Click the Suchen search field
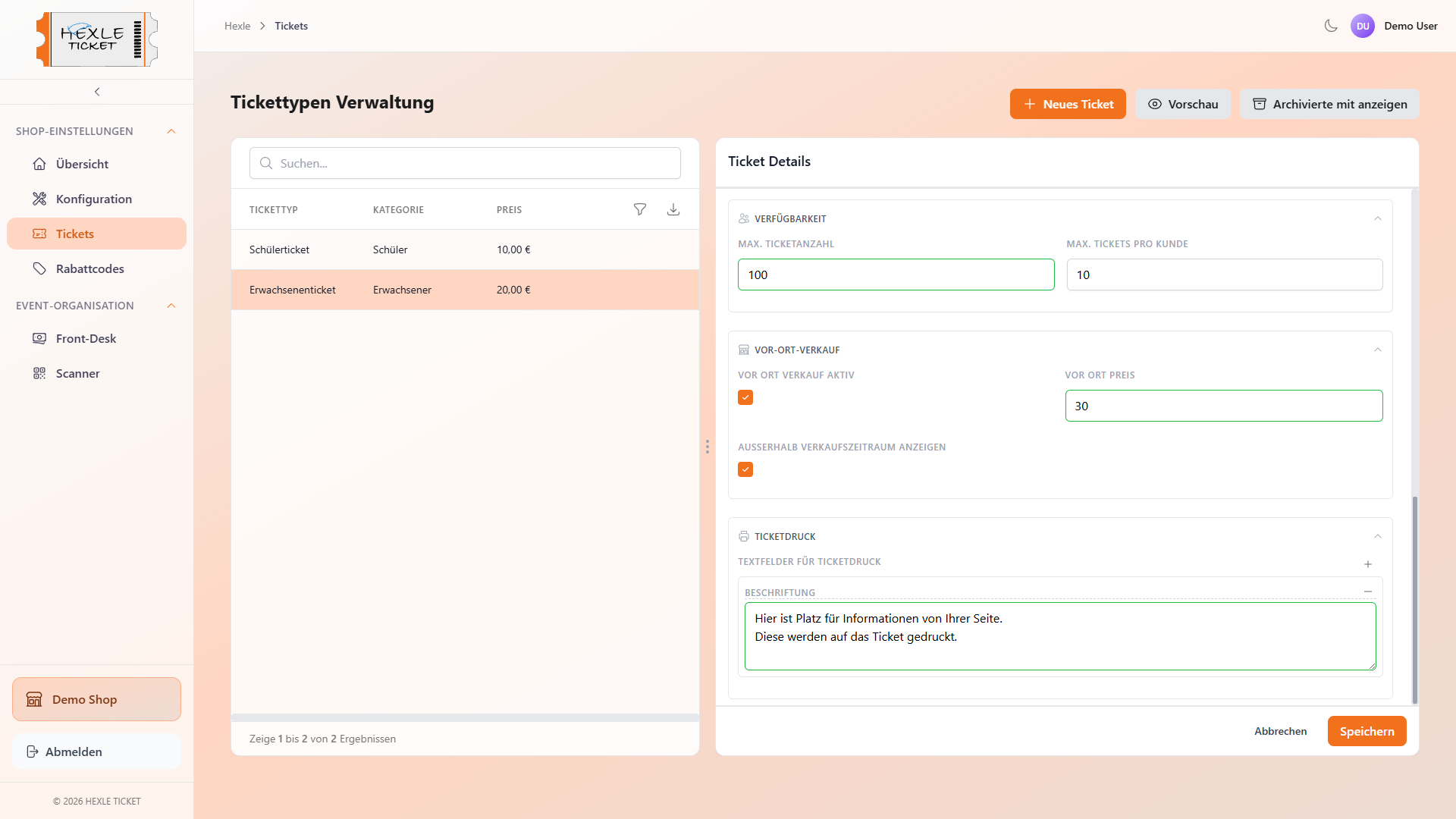 click(465, 163)
